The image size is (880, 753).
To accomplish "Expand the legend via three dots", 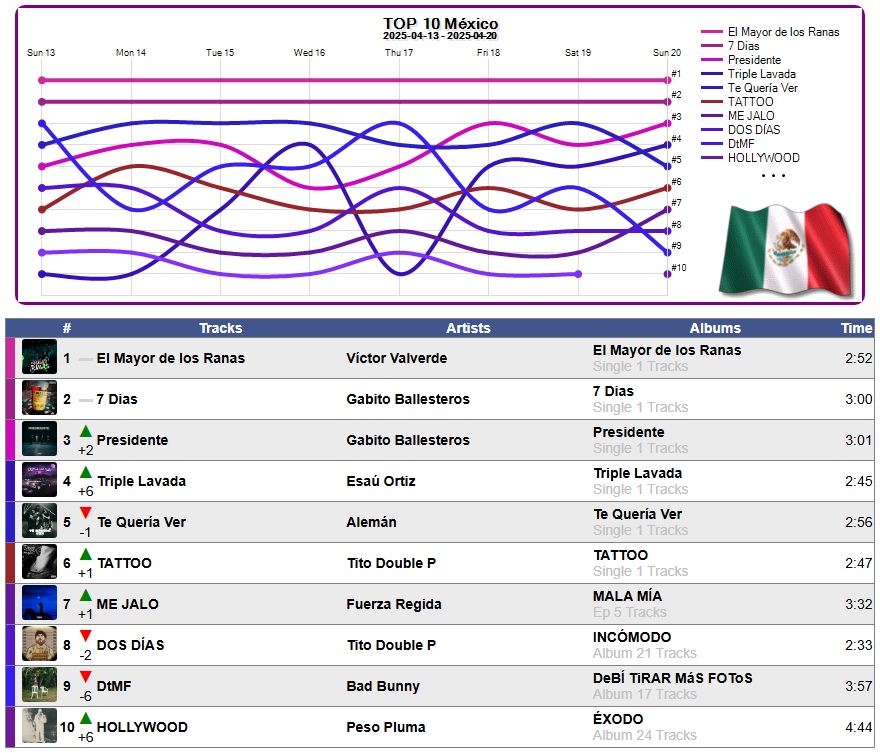I will (773, 176).
